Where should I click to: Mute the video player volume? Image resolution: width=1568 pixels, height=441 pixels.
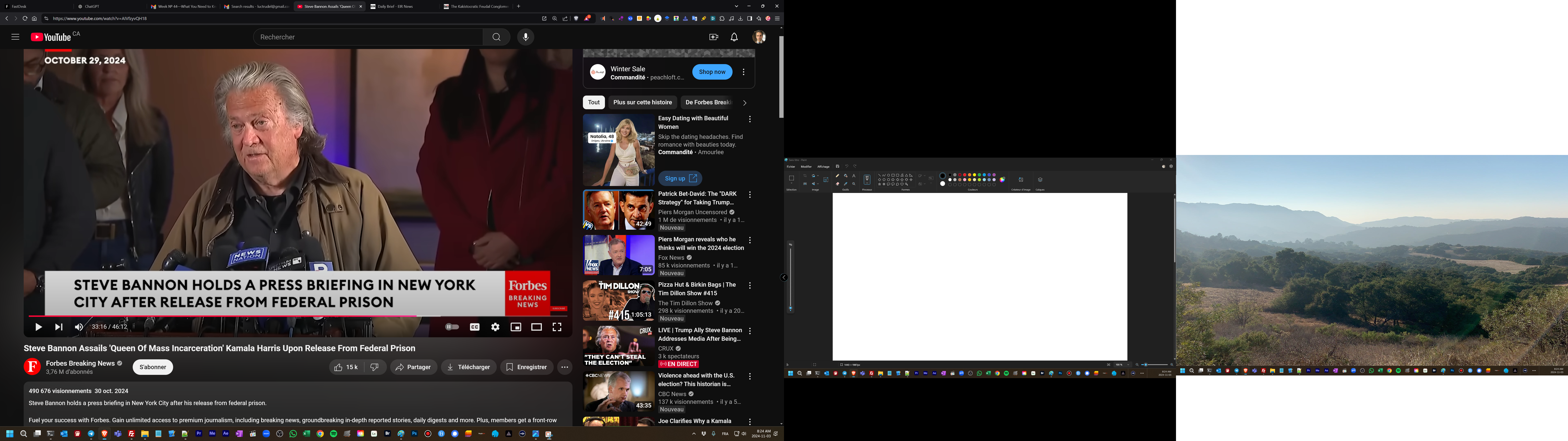click(79, 327)
